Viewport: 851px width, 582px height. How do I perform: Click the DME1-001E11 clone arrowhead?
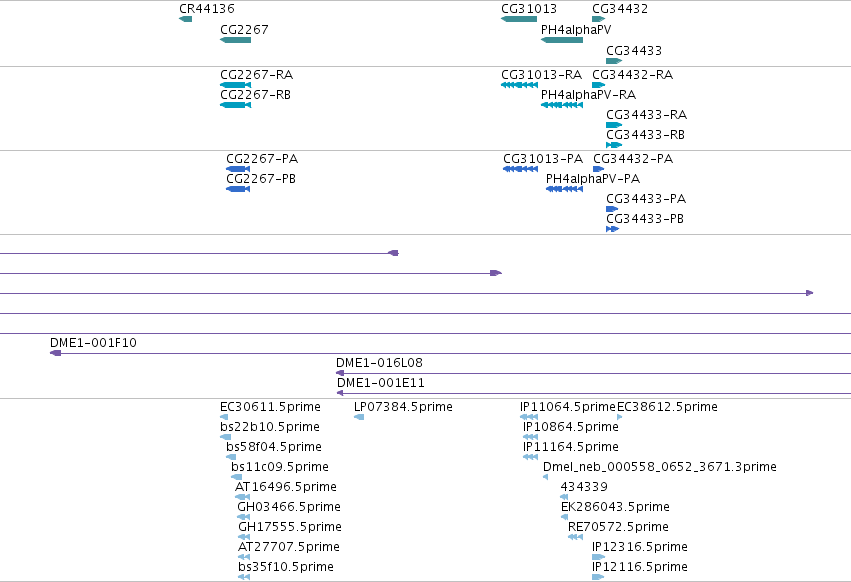click(x=340, y=393)
